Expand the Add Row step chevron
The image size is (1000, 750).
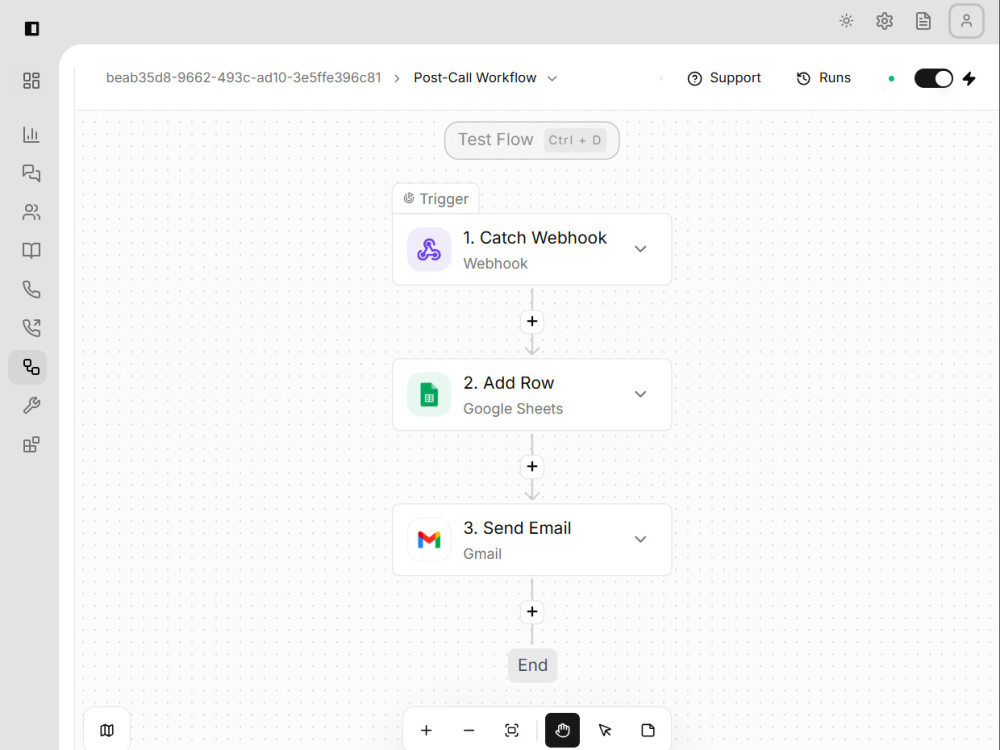(x=640, y=394)
